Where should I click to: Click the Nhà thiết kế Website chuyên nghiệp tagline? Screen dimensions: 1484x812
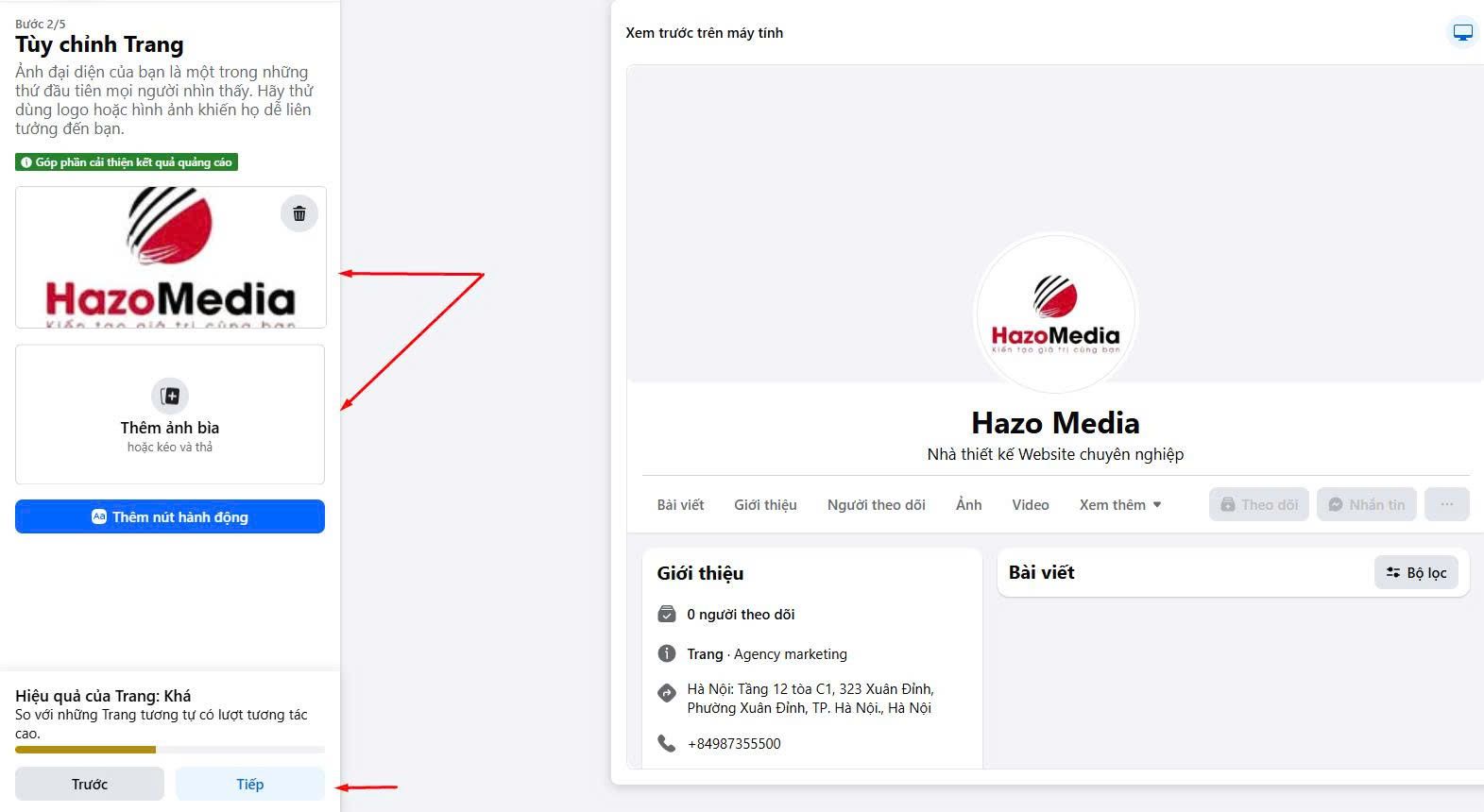[x=1055, y=454]
